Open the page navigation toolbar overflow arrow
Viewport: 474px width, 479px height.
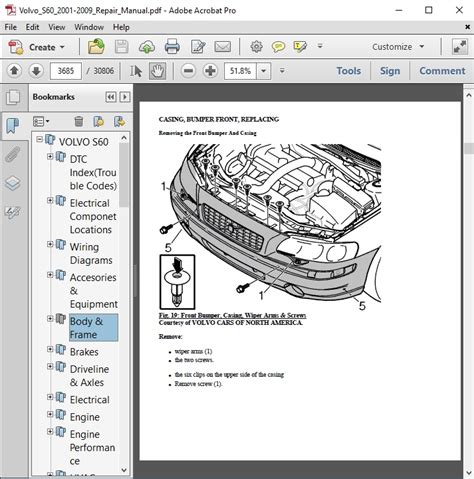[x=282, y=70]
